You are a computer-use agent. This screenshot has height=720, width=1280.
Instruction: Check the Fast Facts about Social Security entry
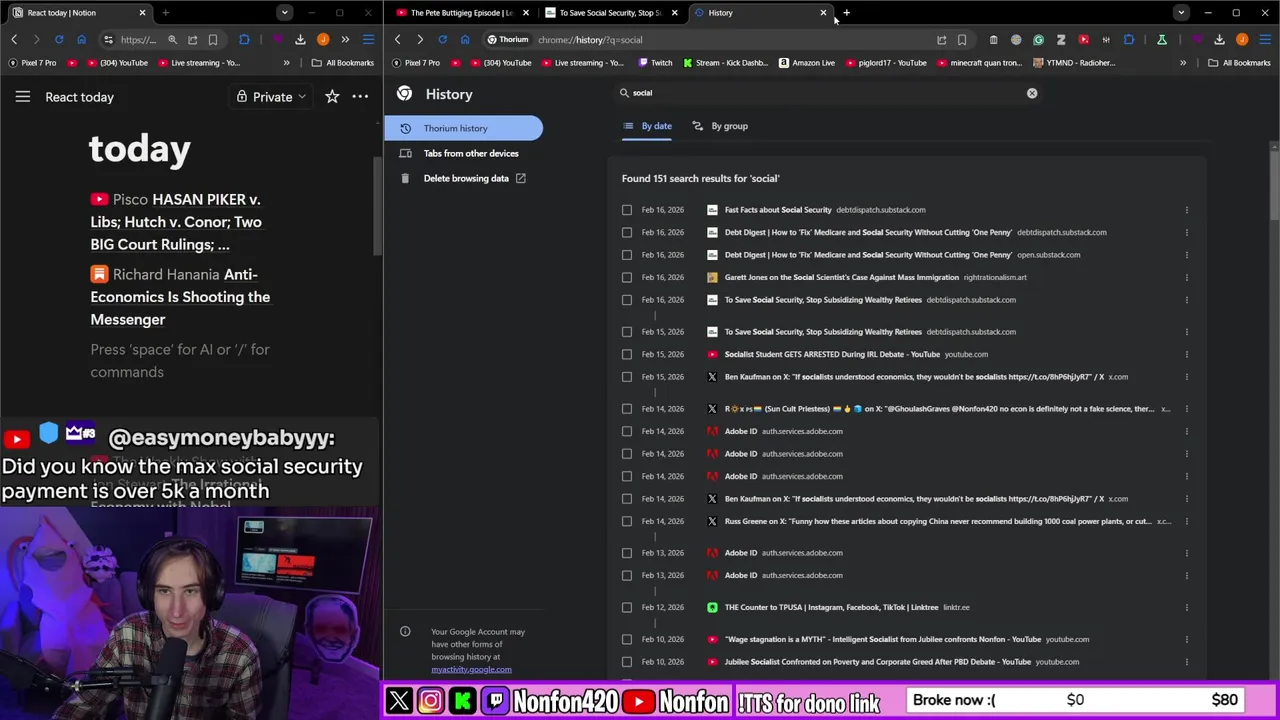click(x=627, y=210)
